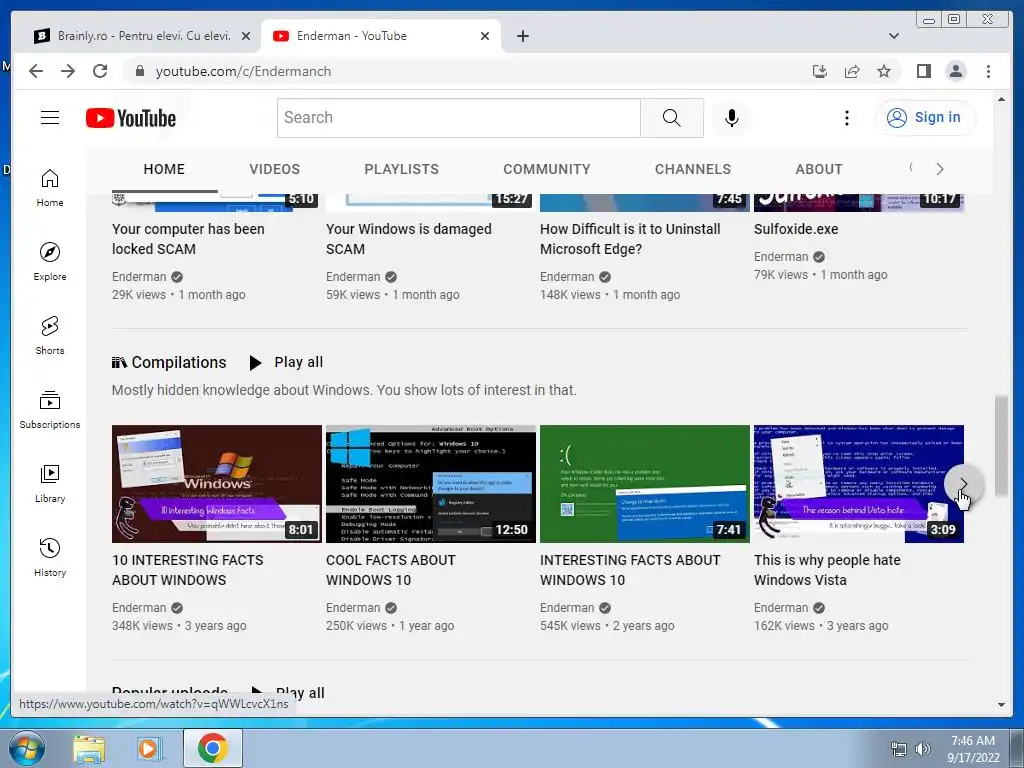Open Chrome three-dot menu
This screenshot has width=1024, height=768.
click(988, 71)
